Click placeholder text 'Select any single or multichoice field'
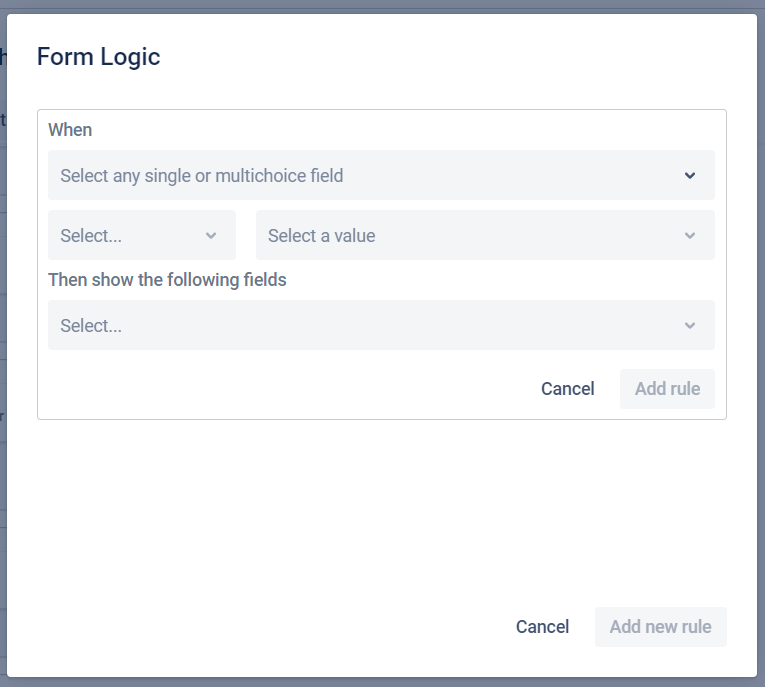The width and height of the screenshot is (765, 687). [x=201, y=176]
